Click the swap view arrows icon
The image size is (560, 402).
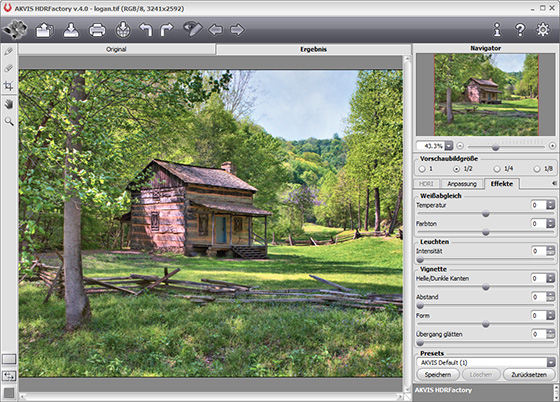click(9, 376)
